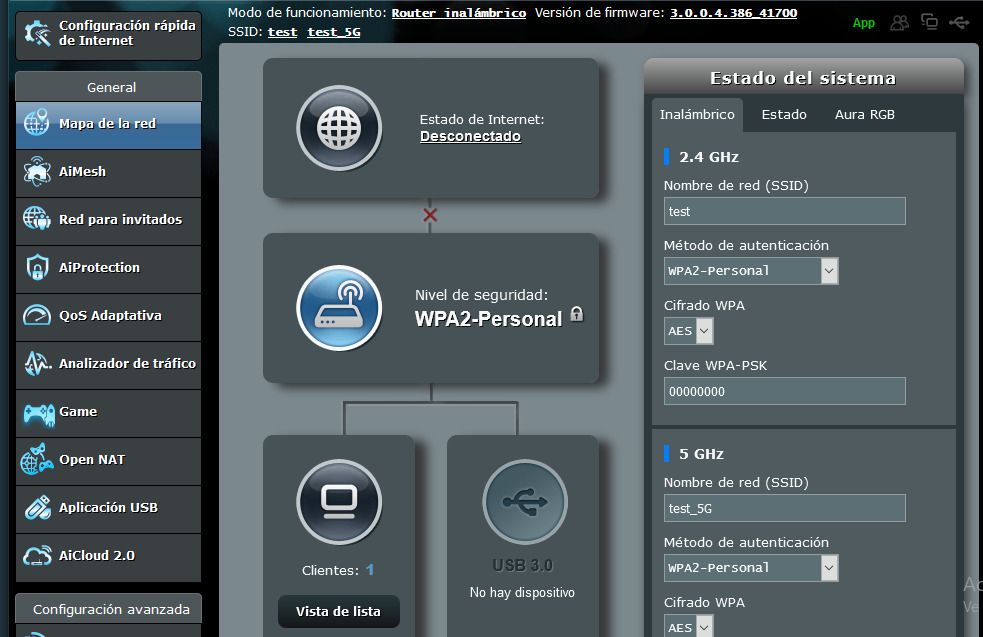Open the 5 GHz authentication method dropdown
This screenshot has height=637, width=983.
click(x=751, y=568)
